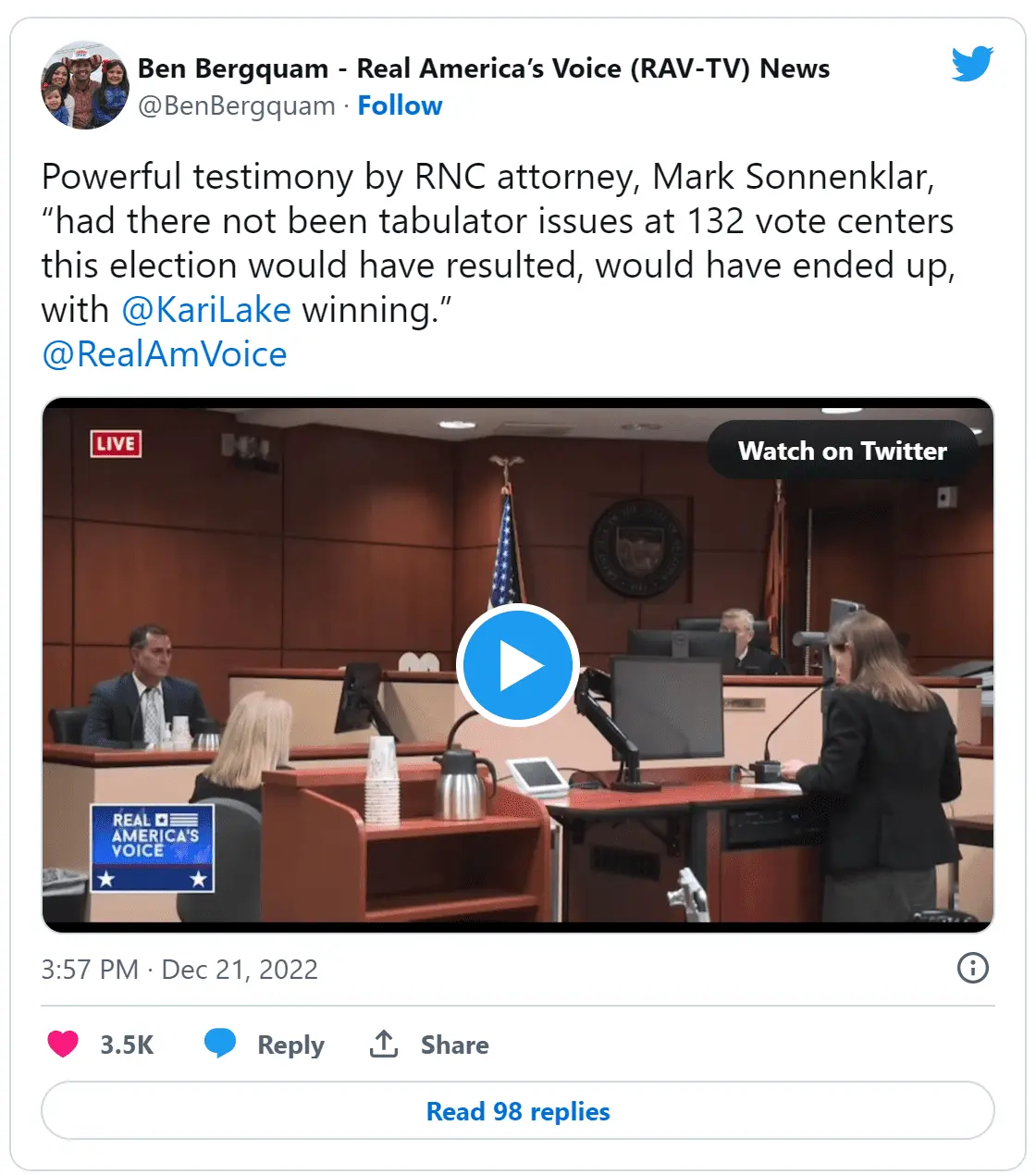
Task: Open the tweet info circle icon
Action: [972, 969]
